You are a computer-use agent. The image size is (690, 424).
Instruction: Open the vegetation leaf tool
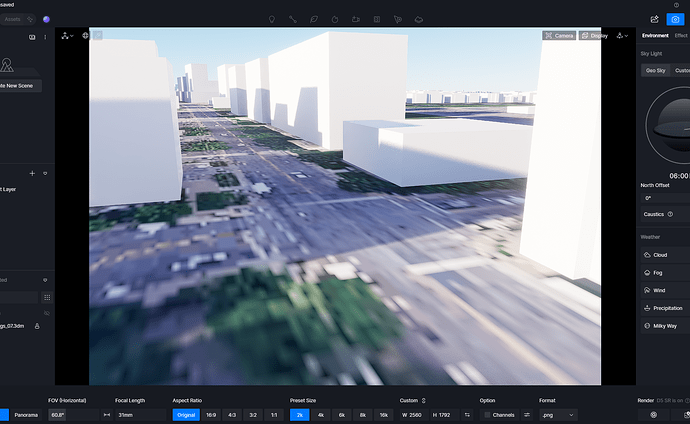(x=314, y=19)
